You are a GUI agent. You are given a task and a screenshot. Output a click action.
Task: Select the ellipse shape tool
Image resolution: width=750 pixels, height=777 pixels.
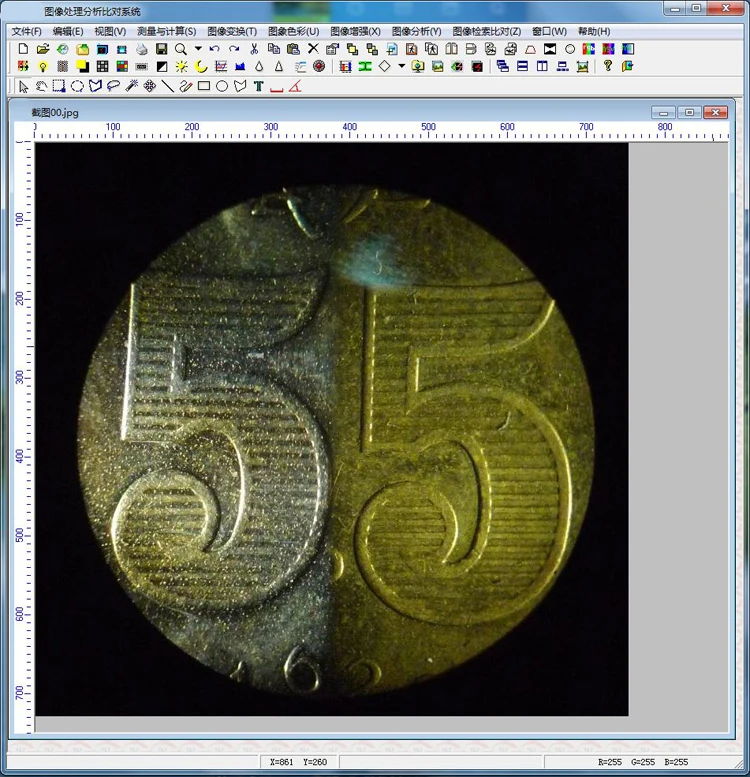pos(222,87)
